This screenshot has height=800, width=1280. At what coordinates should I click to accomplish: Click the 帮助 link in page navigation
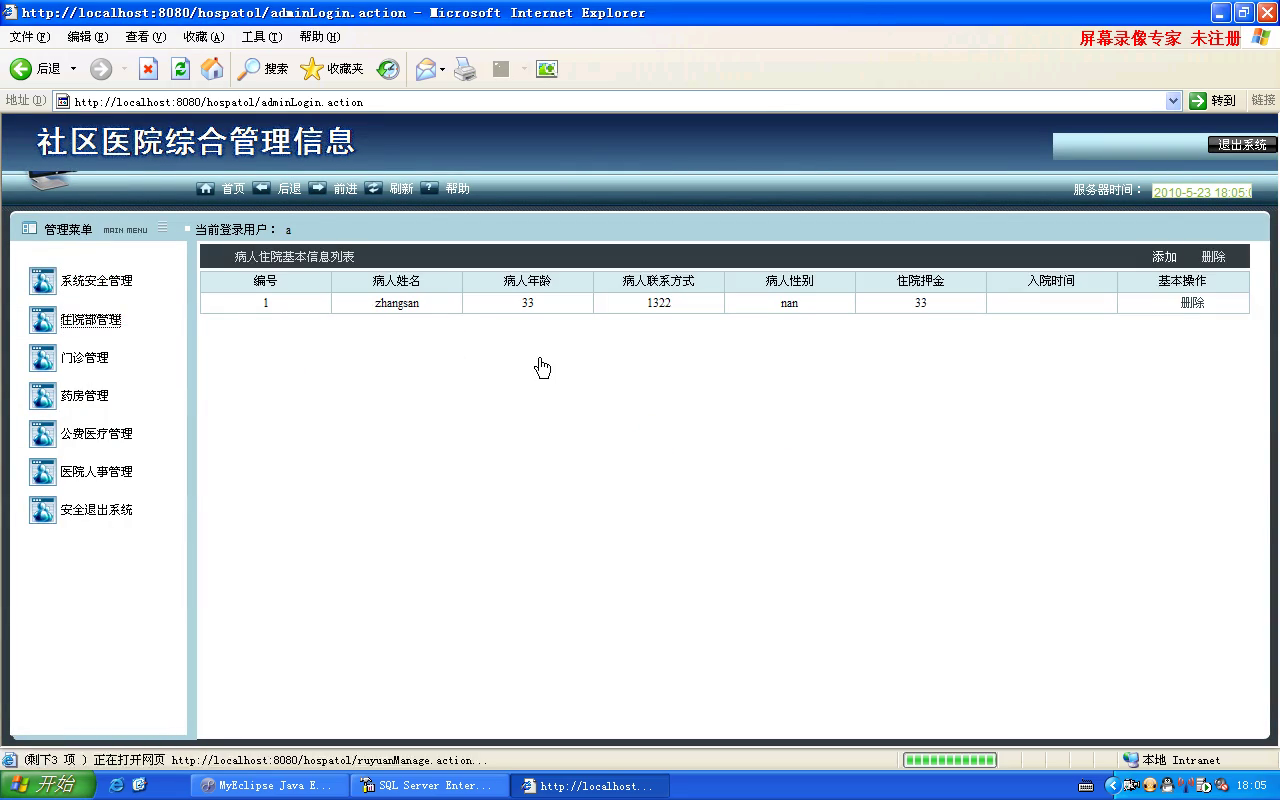click(457, 189)
